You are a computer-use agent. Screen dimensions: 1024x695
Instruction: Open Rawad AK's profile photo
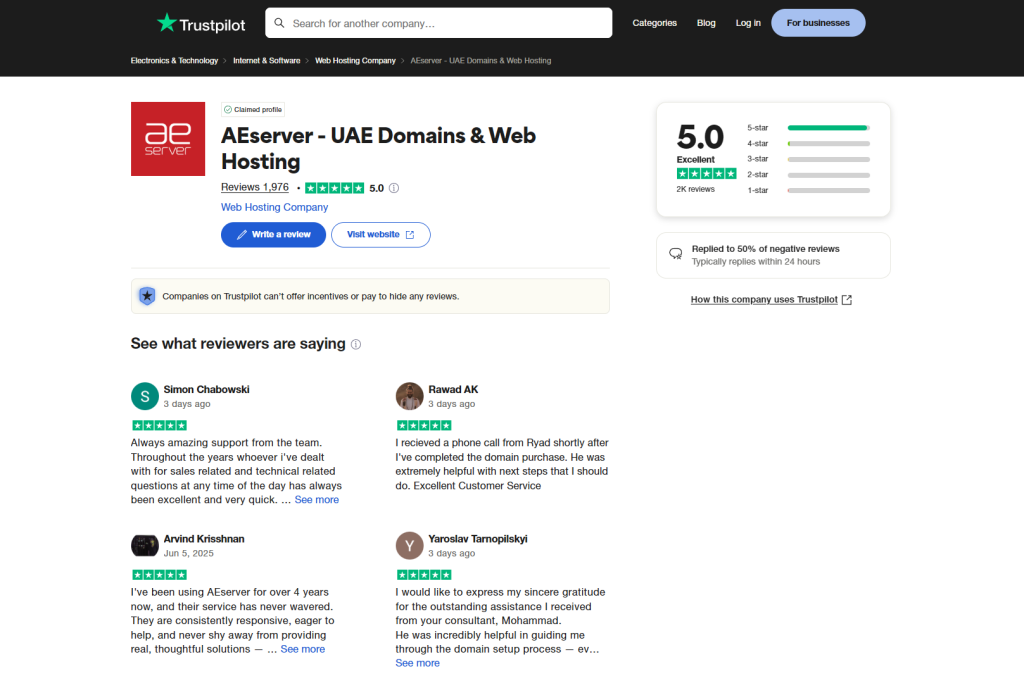coord(409,396)
